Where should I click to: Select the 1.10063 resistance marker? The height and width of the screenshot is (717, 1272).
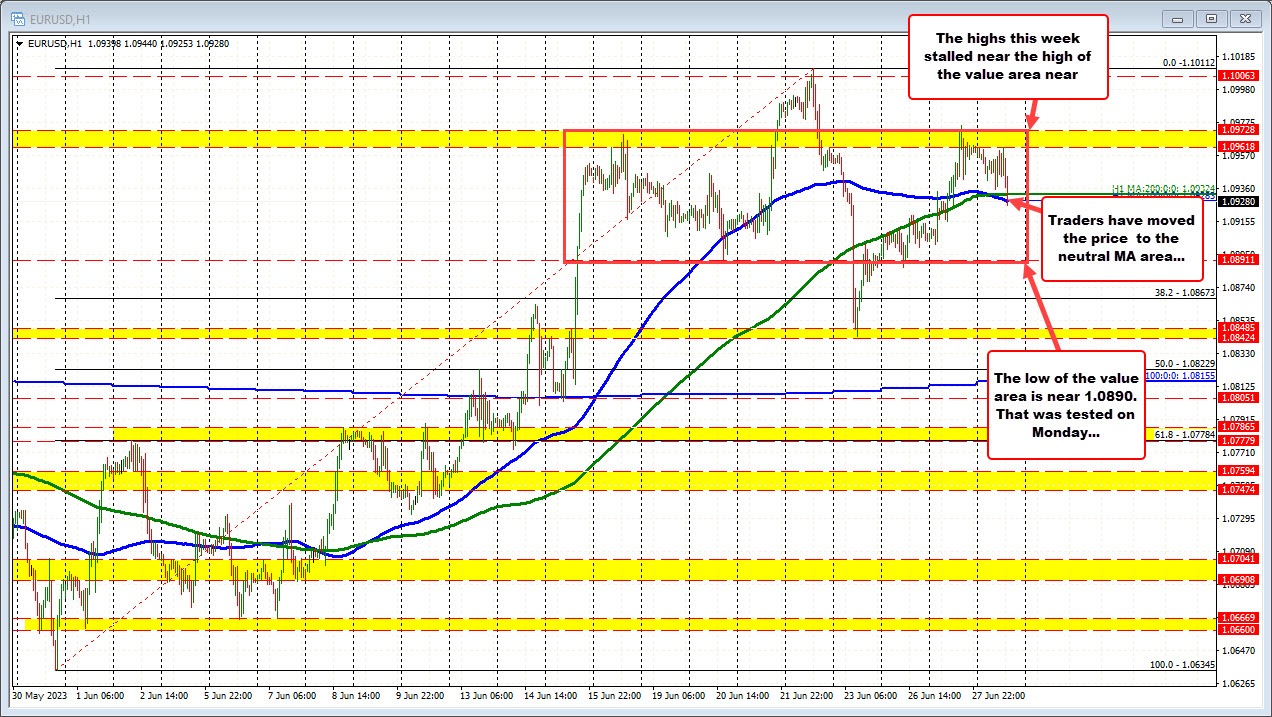[1239, 74]
